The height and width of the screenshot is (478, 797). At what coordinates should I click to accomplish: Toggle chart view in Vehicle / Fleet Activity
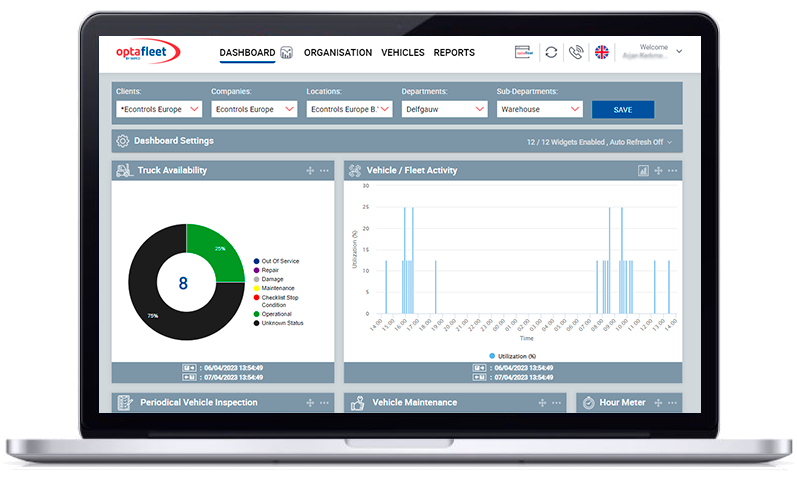pos(643,171)
